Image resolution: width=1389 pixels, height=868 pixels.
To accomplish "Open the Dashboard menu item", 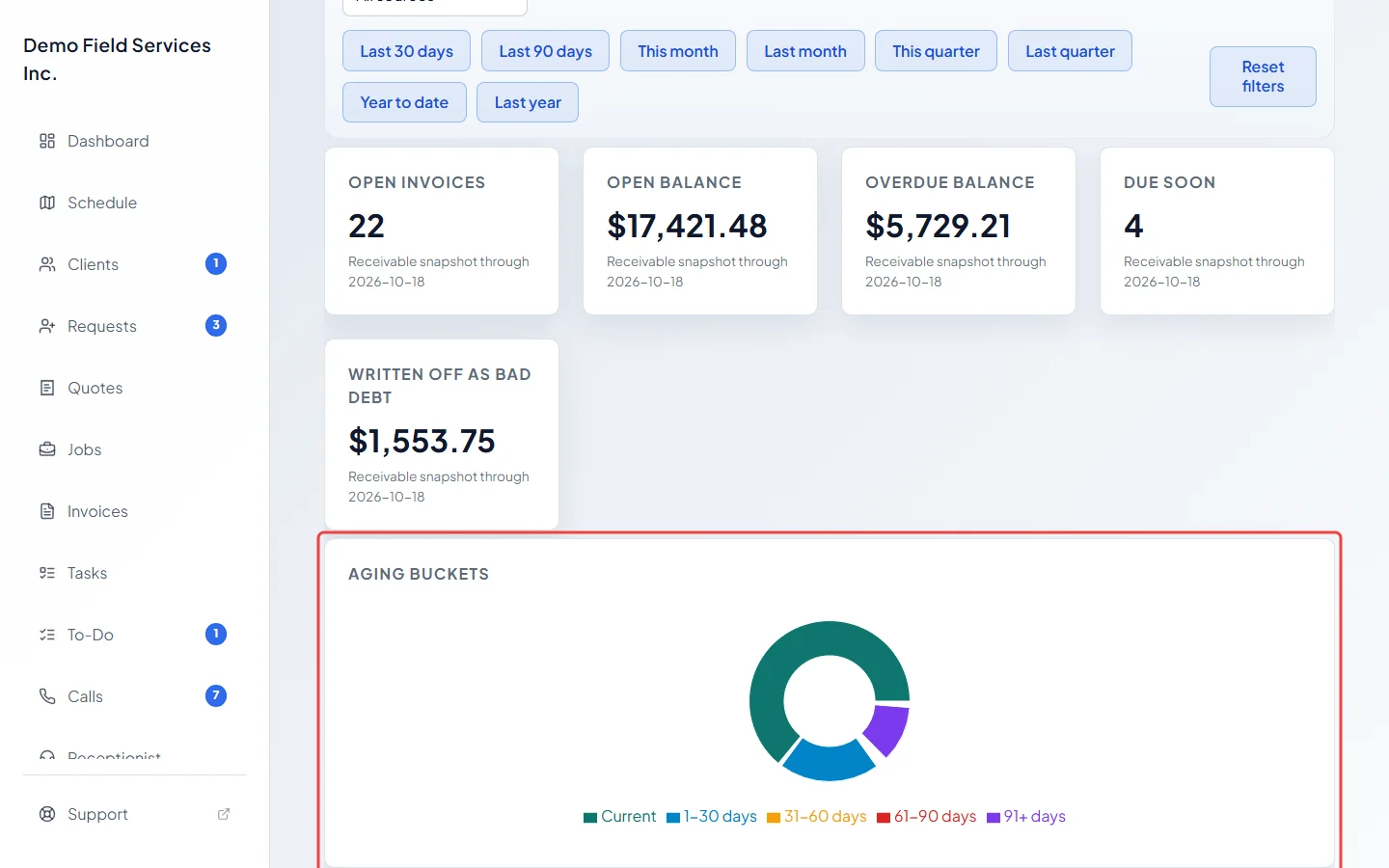I will (x=135, y=141).
